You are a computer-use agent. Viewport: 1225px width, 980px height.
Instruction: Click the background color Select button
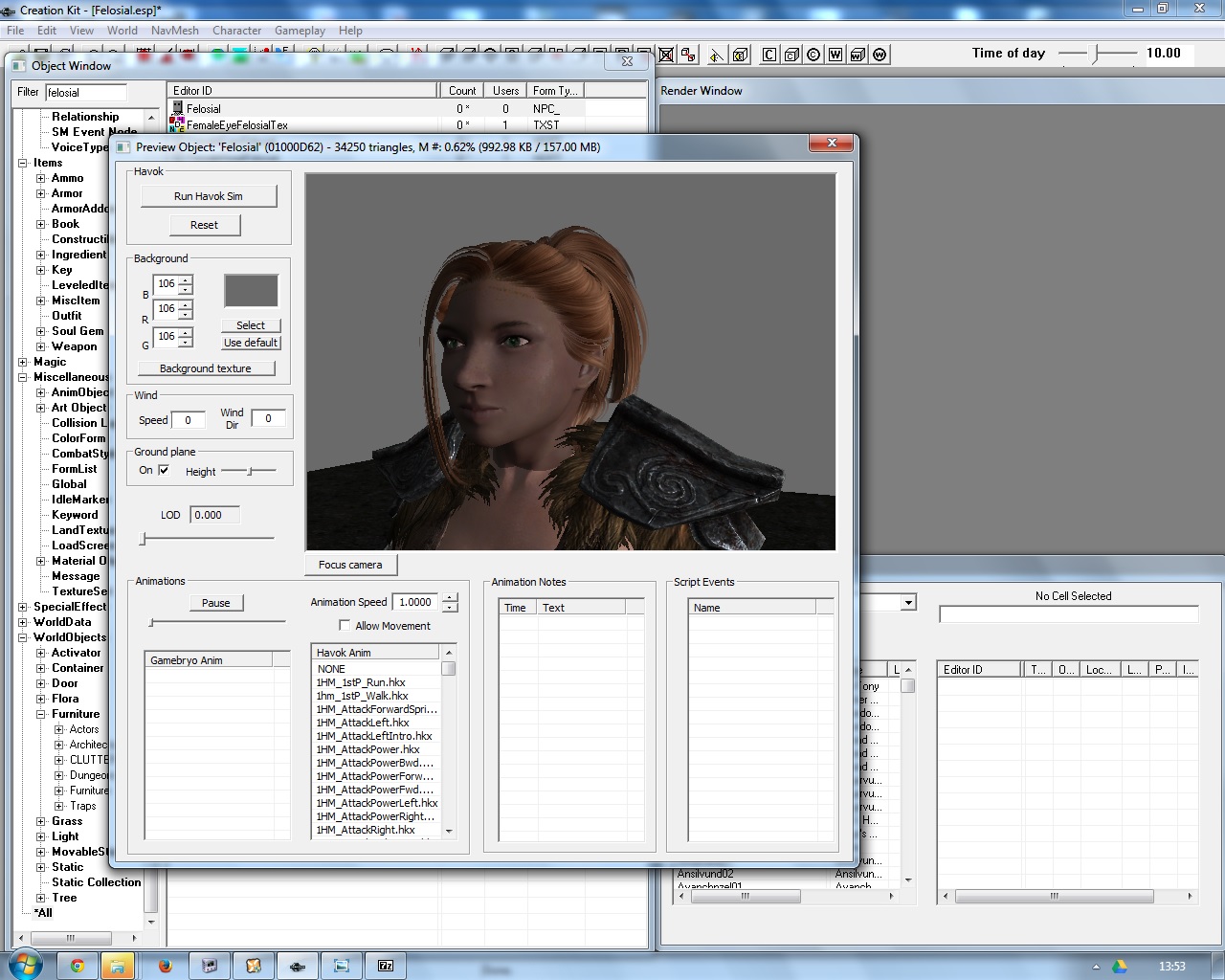click(x=251, y=325)
